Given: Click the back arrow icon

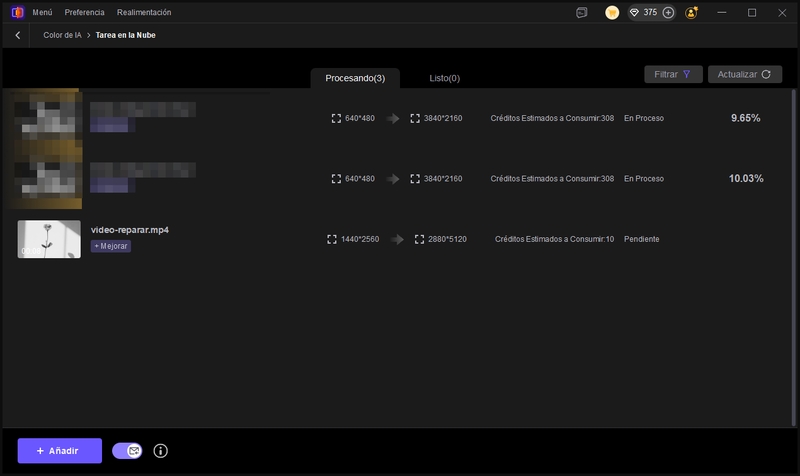Looking at the screenshot, I should point(18,35).
